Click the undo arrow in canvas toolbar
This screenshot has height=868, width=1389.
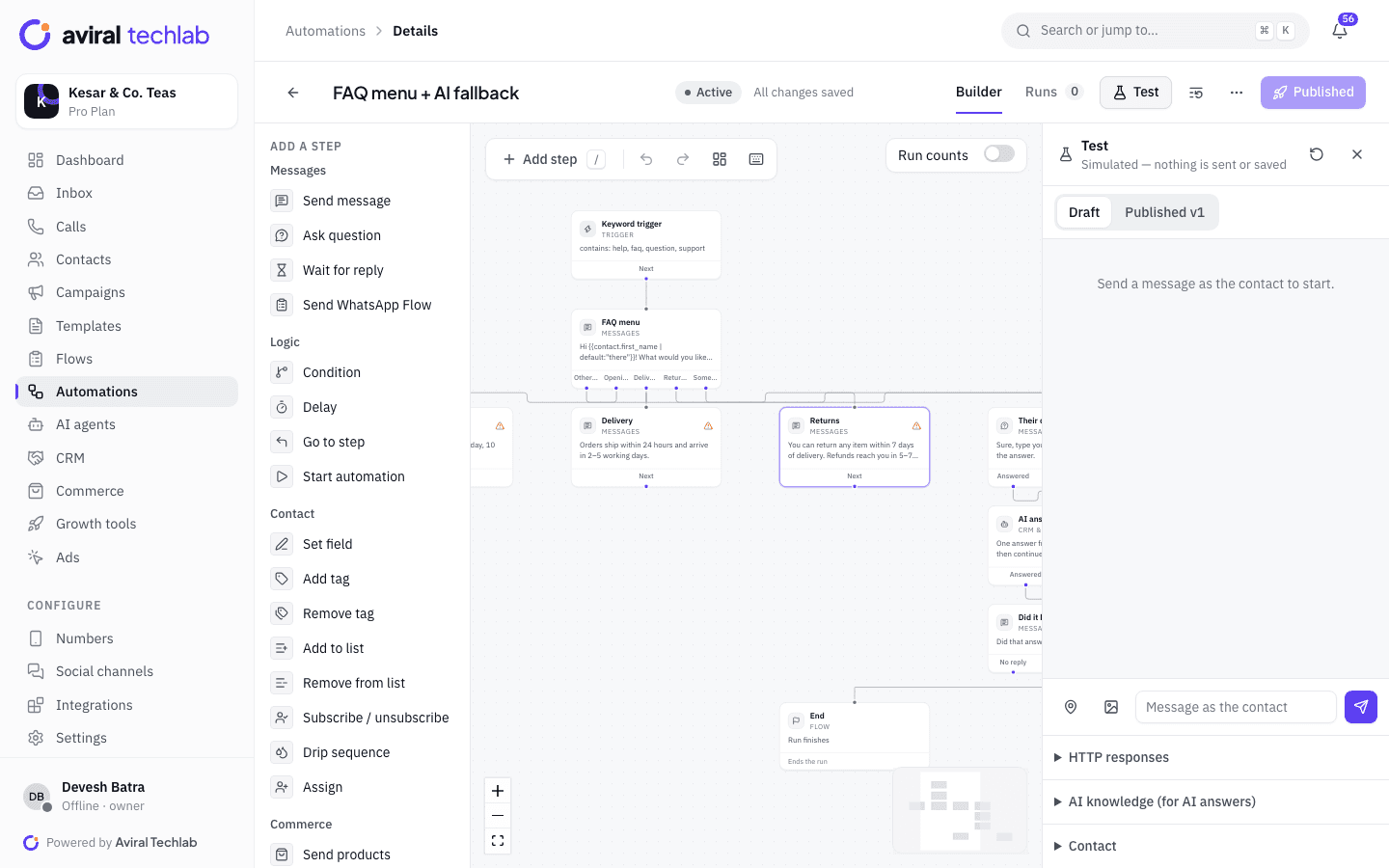click(646, 159)
